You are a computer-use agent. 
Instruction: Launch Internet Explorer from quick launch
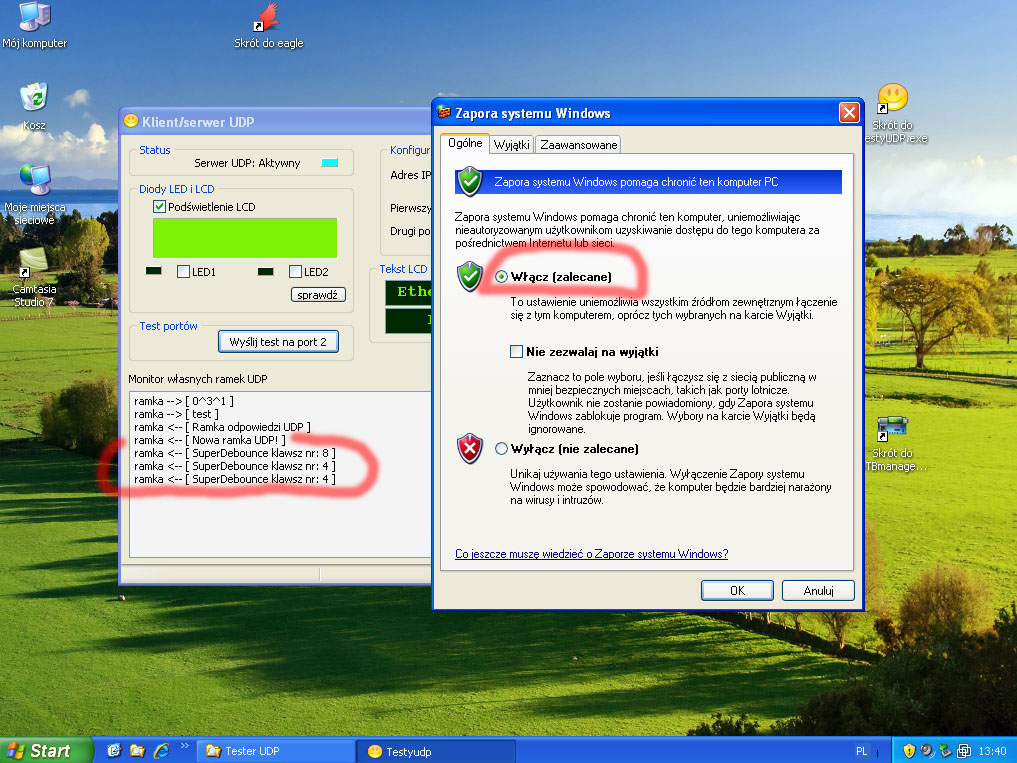161,751
